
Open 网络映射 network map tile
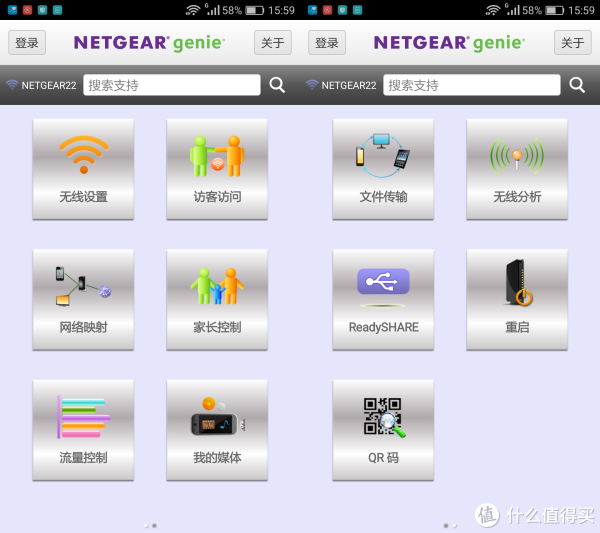[83, 300]
